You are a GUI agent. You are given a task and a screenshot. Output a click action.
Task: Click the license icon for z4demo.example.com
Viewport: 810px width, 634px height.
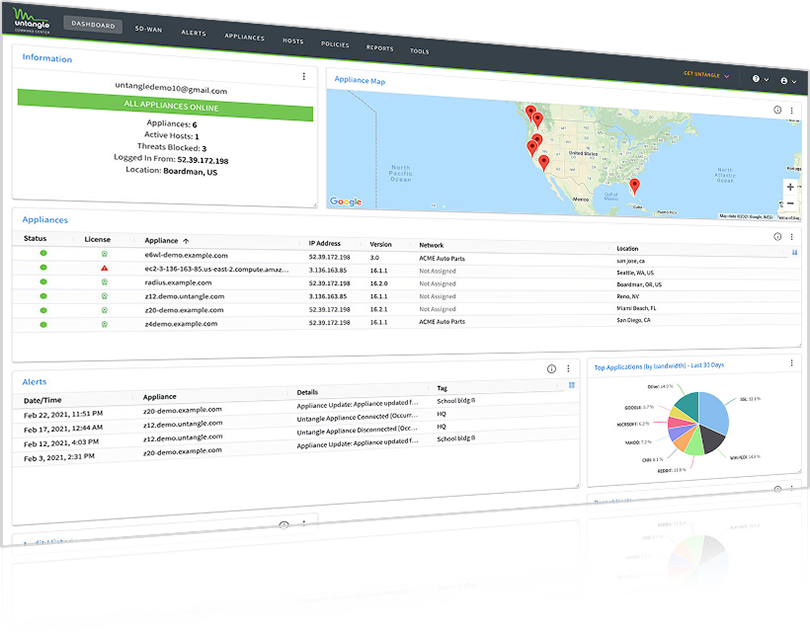(104, 324)
